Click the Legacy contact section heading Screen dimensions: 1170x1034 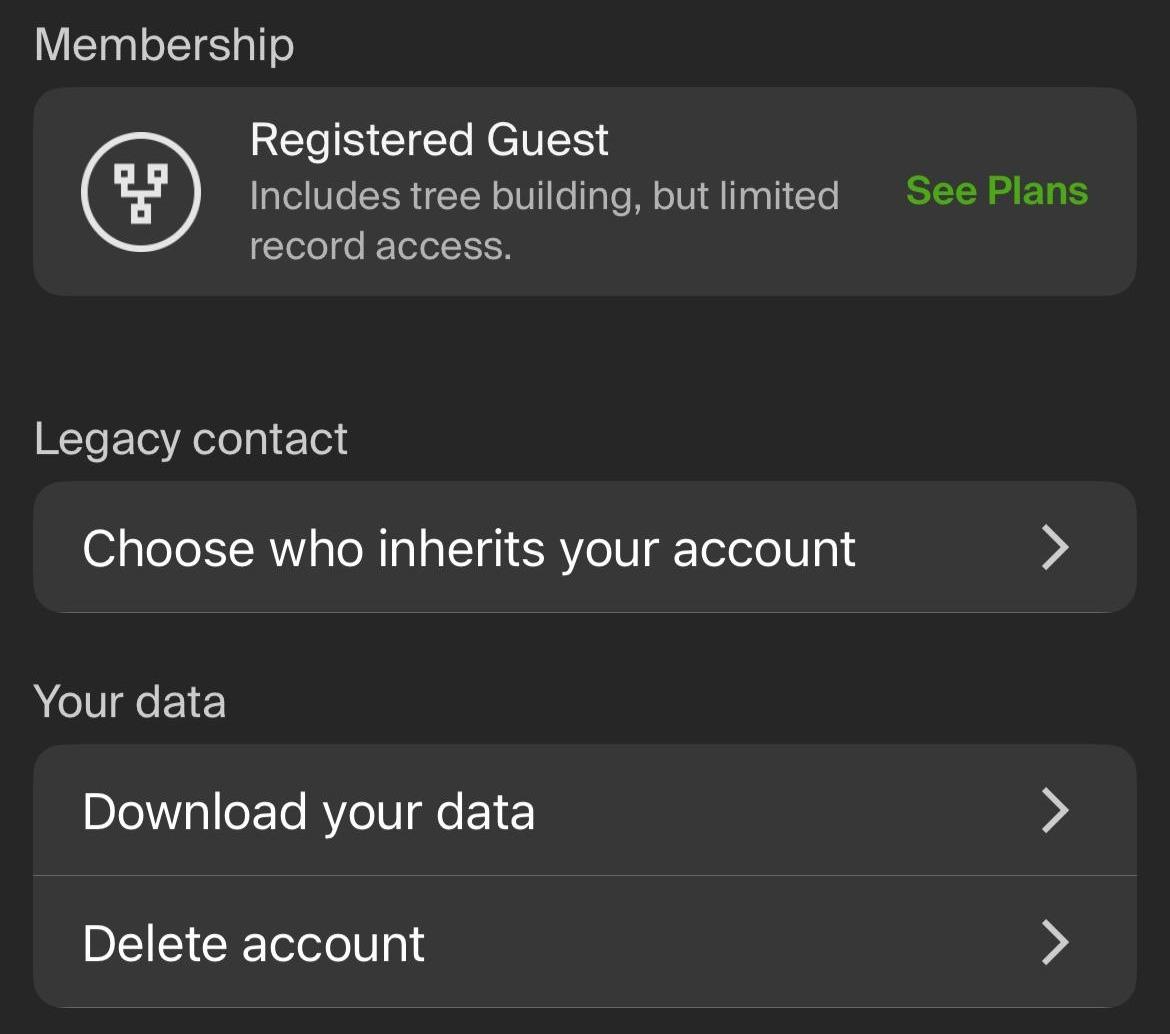(x=191, y=439)
